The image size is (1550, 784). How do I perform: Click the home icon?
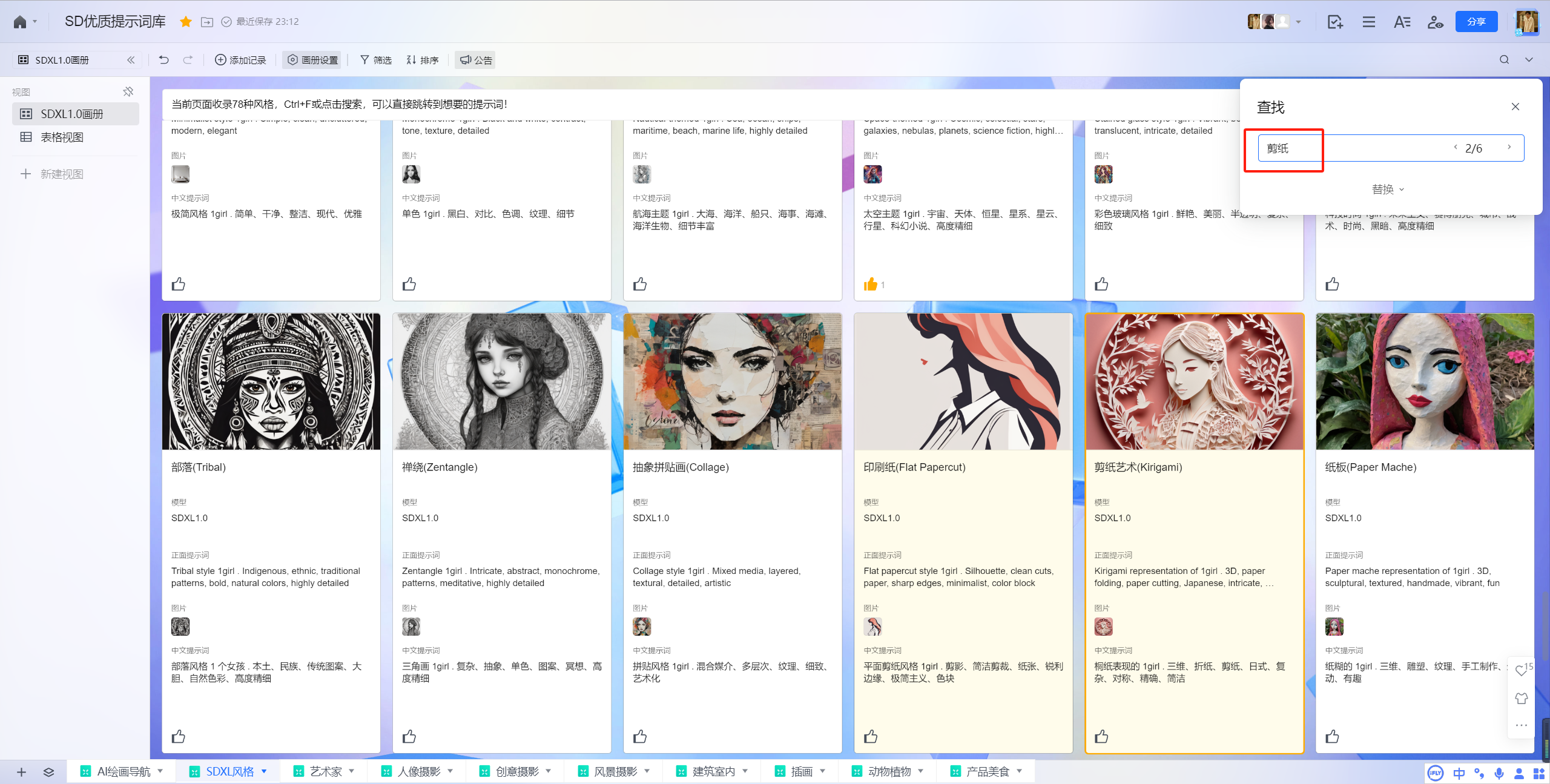coord(19,22)
